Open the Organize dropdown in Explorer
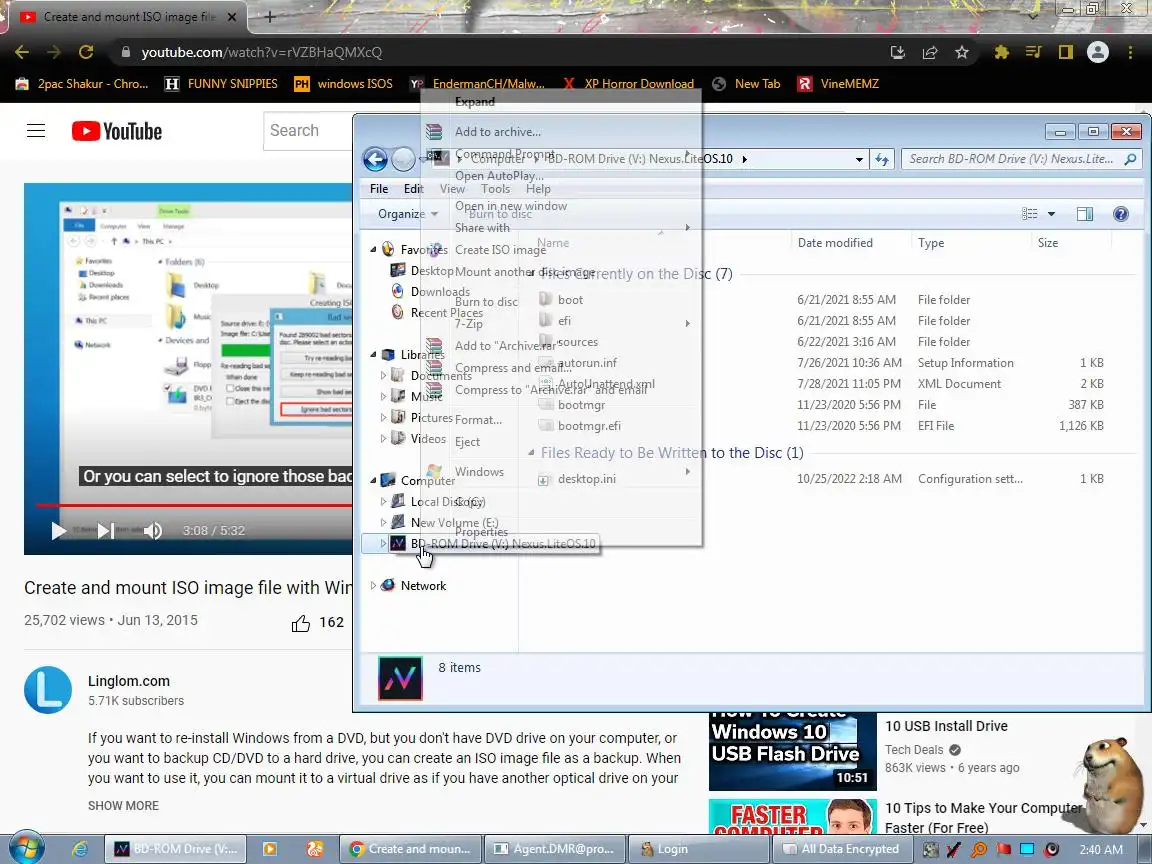Image resolution: width=1152 pixels, height=864 pixels. click(408, 214)
